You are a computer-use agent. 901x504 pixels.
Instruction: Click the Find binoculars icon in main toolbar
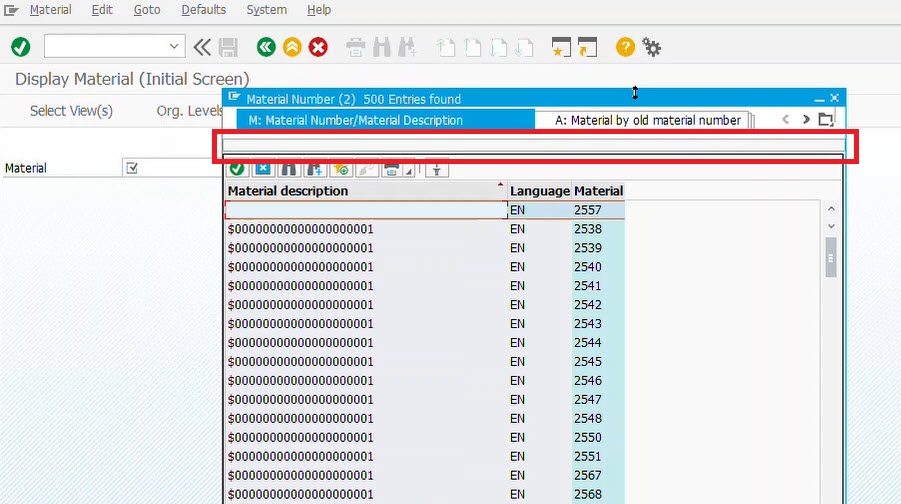(382, 47)
